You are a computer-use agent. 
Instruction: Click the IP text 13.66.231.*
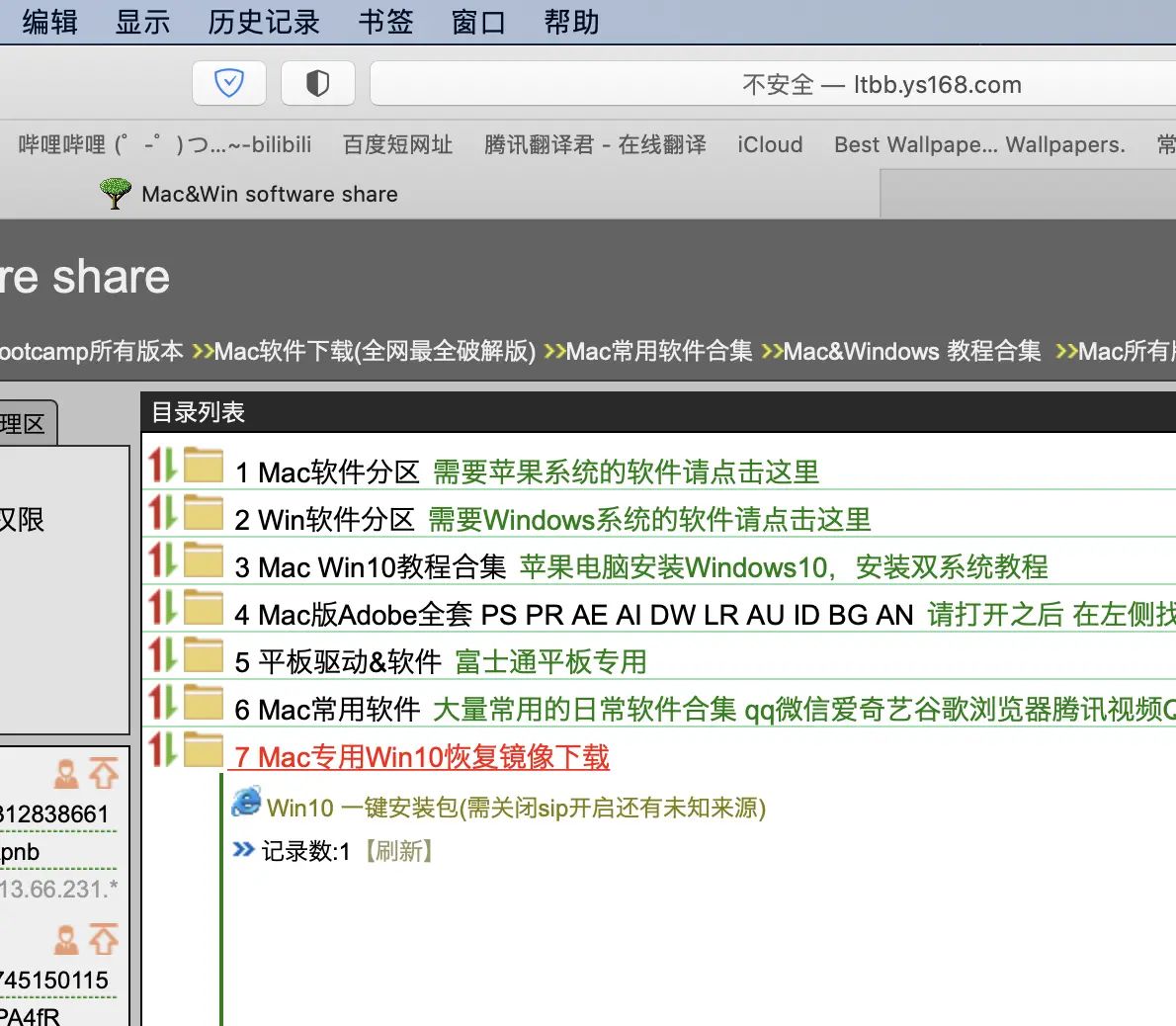pos(58,889)
